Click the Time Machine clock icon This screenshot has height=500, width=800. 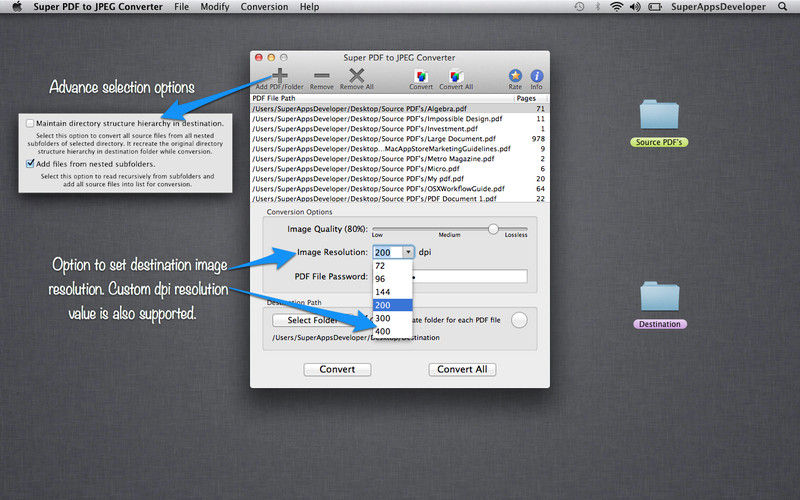[x=579, y=7]
